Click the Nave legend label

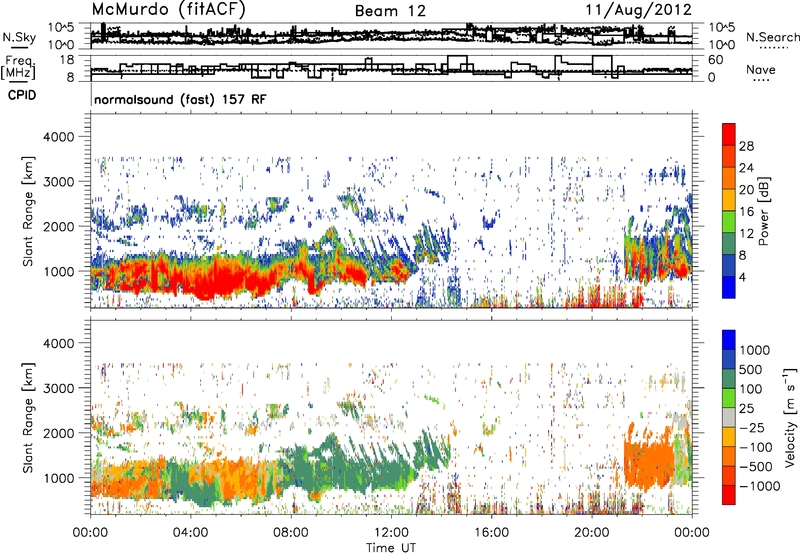[760, 70]
